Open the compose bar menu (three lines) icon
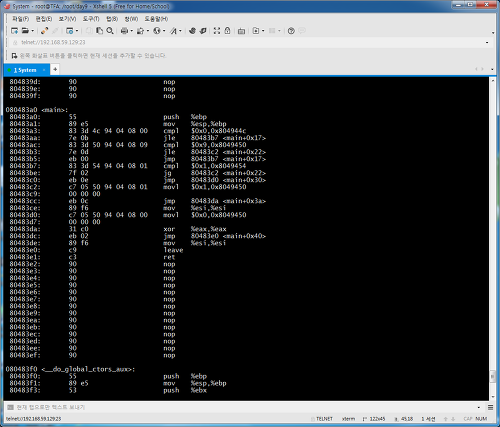The width and height of the screenshot is (500, 427). pyautogui.click(x=490, y=407)
